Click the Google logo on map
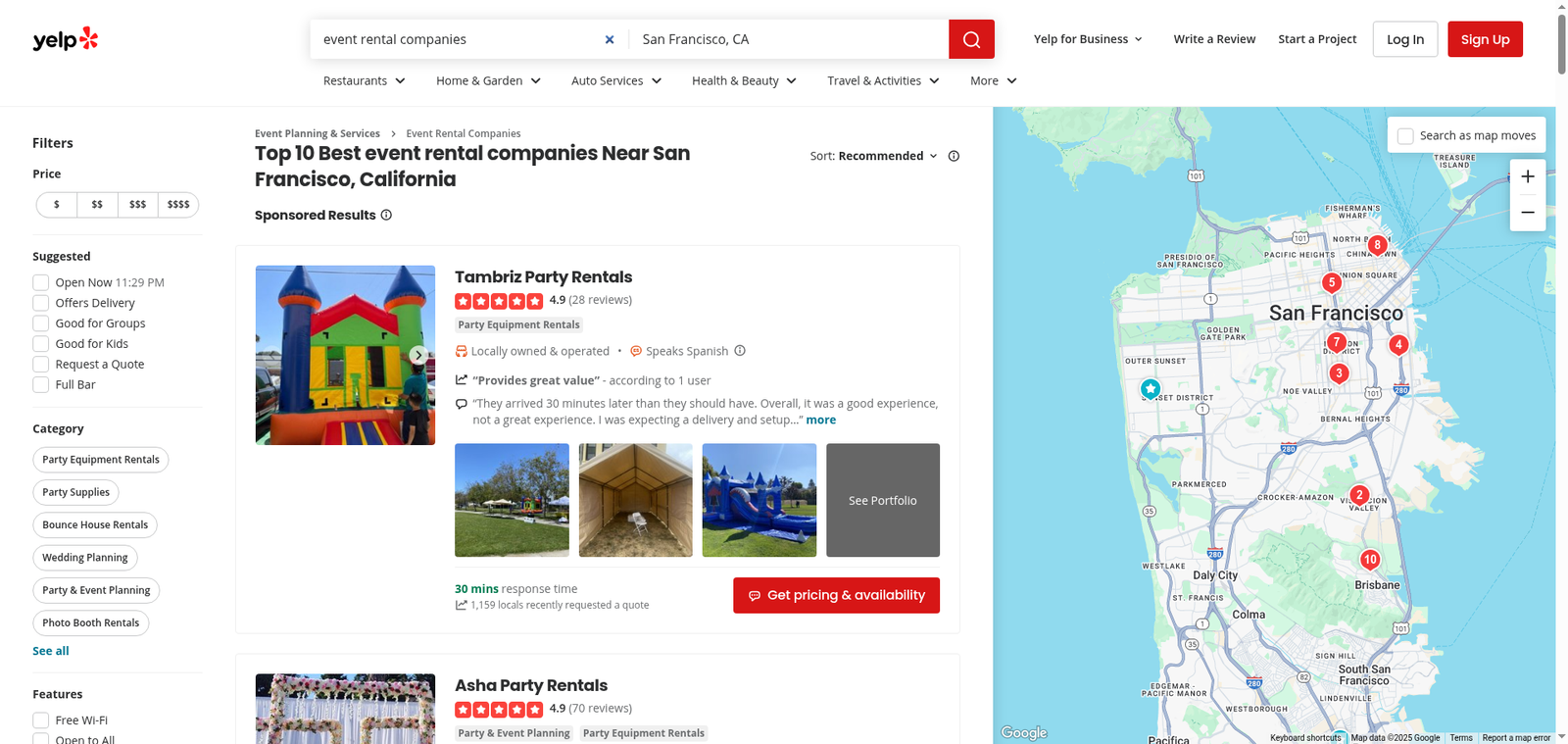Viewport: 1568px width, 744px height. tap(1024, 732)
